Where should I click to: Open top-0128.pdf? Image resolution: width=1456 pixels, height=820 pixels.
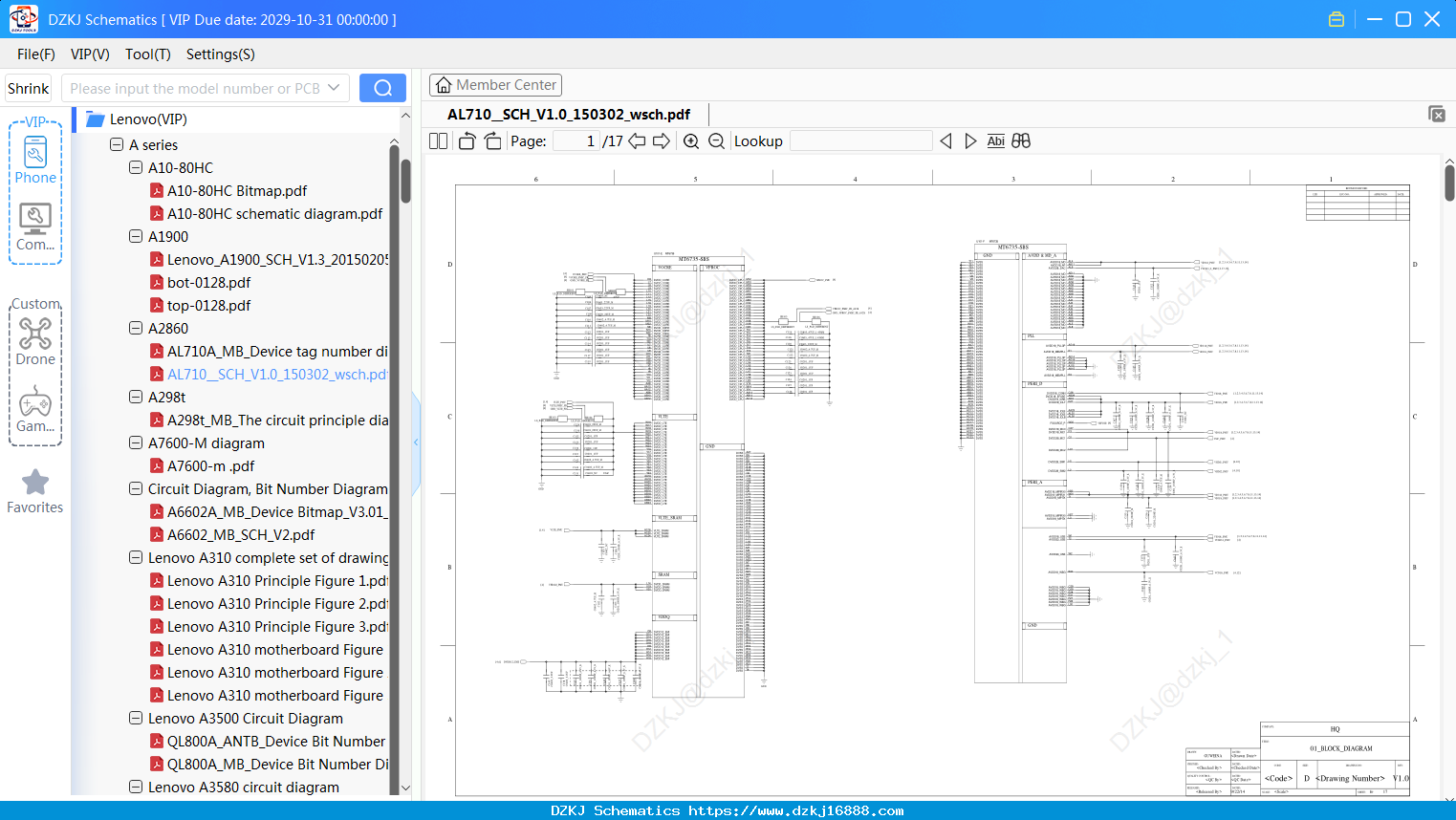208,305
